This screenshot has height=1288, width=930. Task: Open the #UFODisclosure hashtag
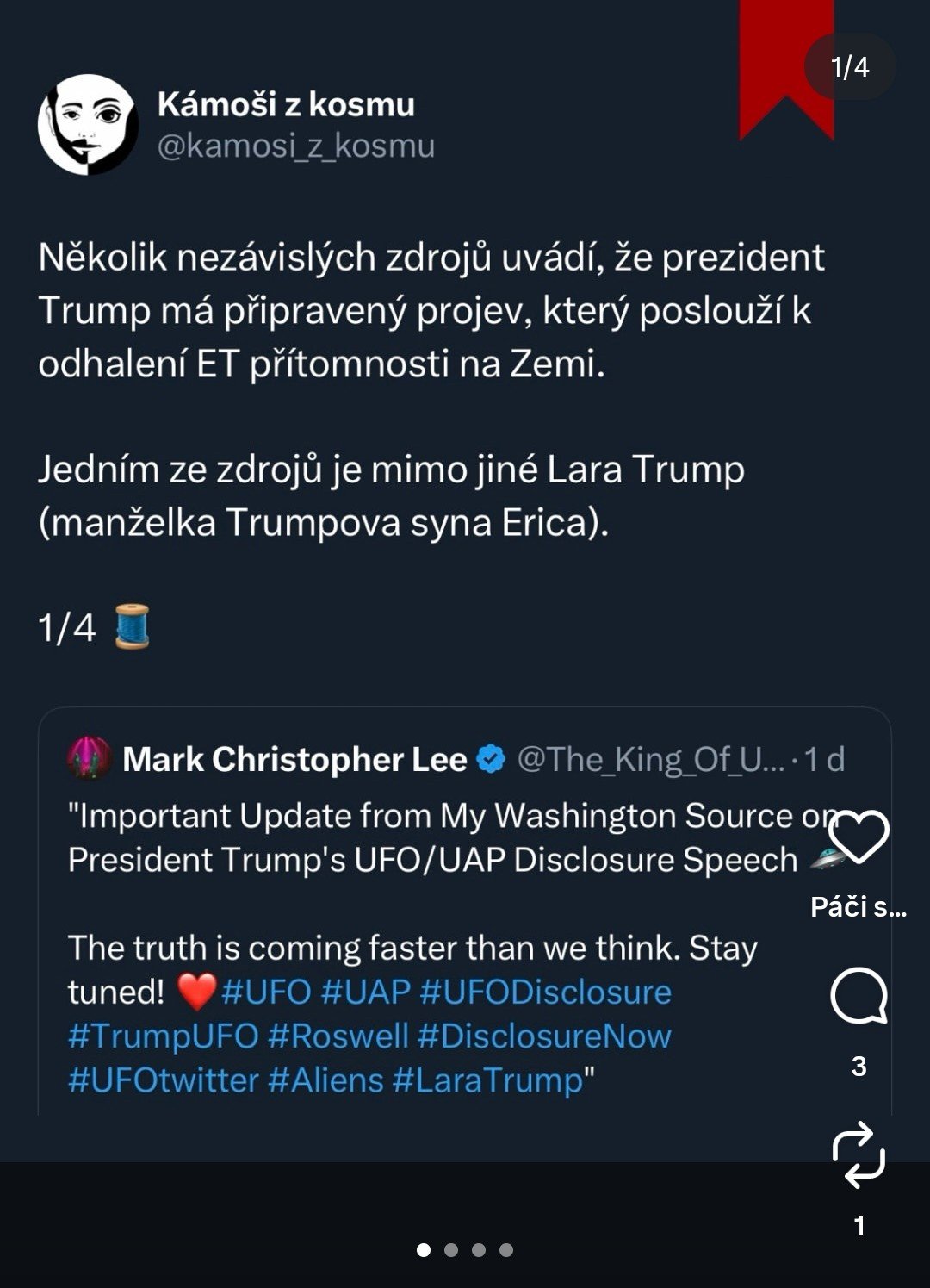click(x=545, y=992)
